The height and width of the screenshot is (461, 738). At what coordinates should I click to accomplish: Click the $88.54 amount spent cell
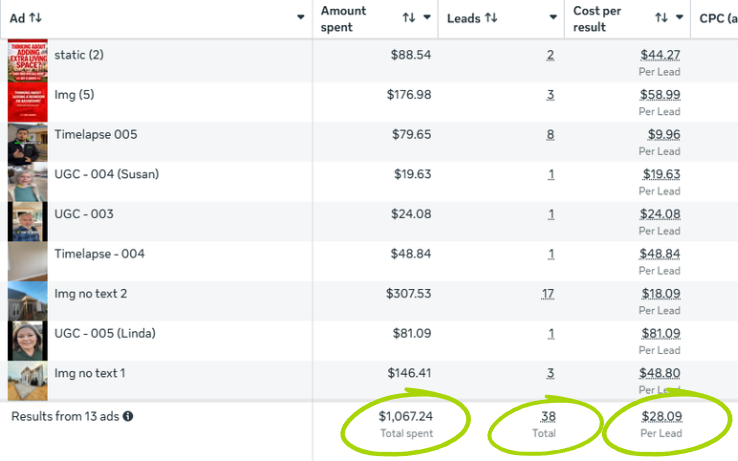tap(410, 55)
